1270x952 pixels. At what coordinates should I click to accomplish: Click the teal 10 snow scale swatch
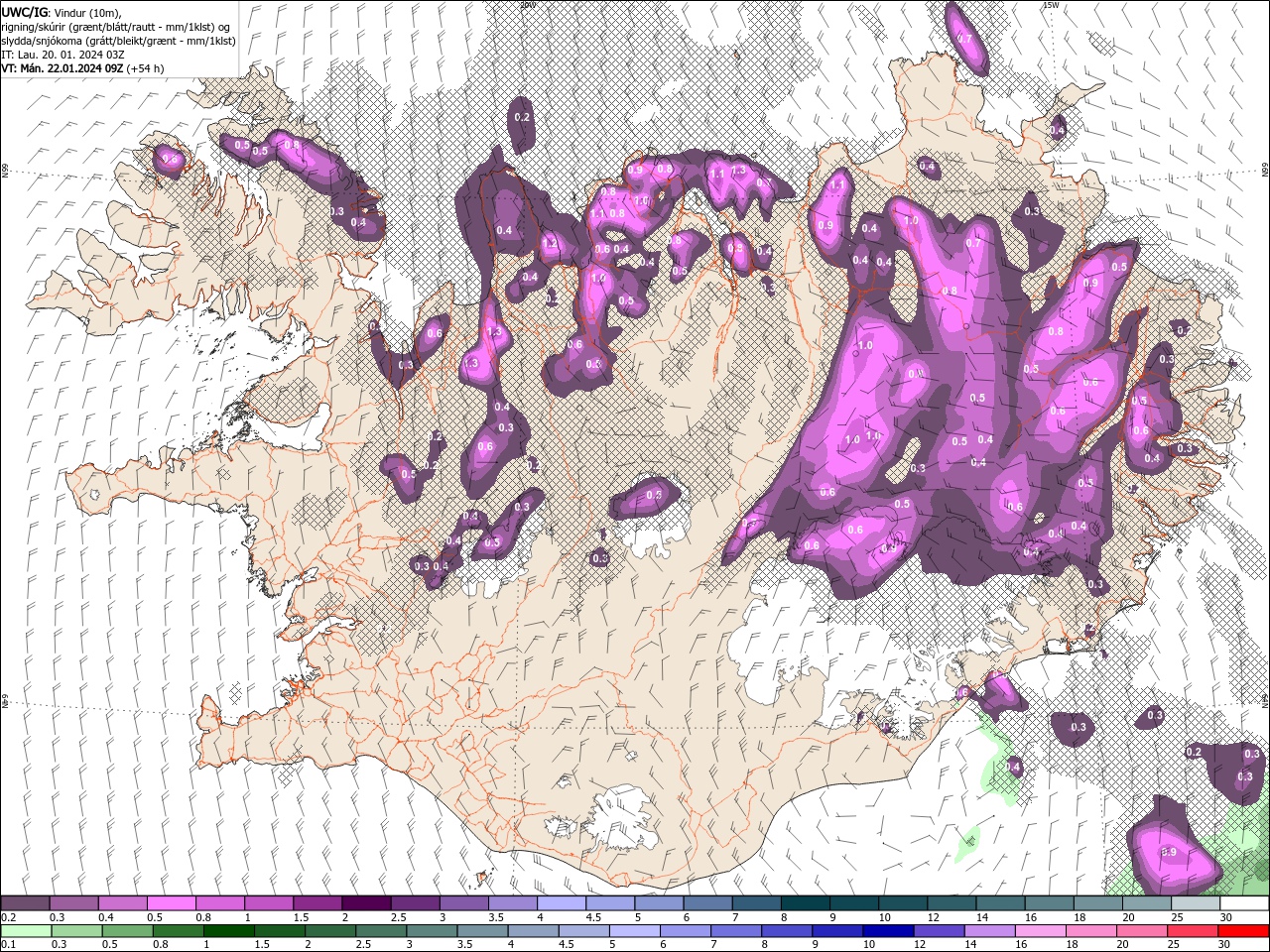tap(902, 903)
